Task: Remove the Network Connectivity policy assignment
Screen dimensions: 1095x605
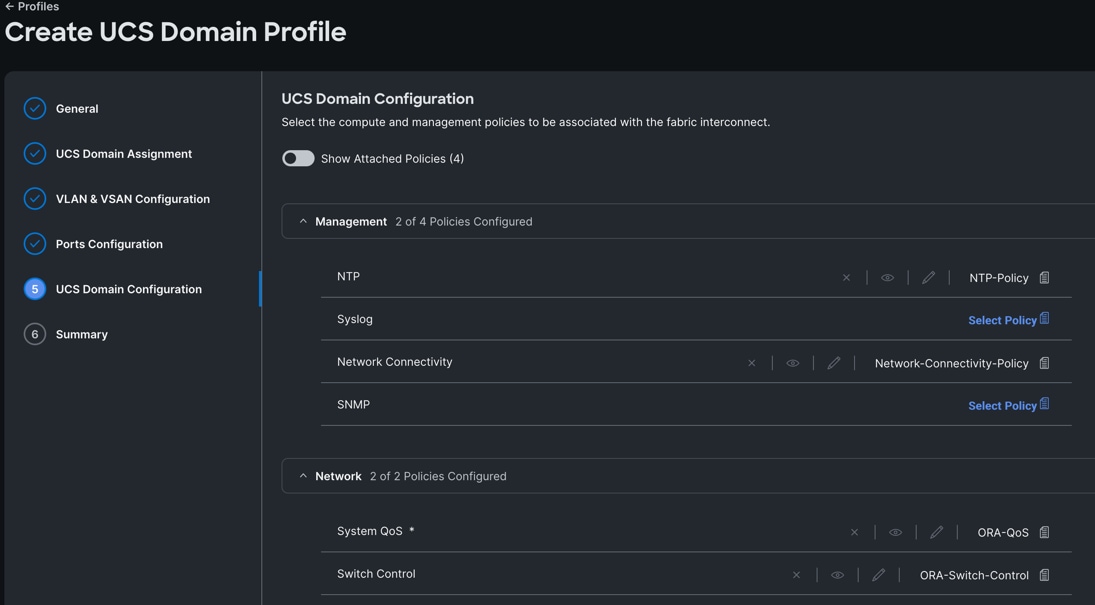Action: tap(752, 363)
